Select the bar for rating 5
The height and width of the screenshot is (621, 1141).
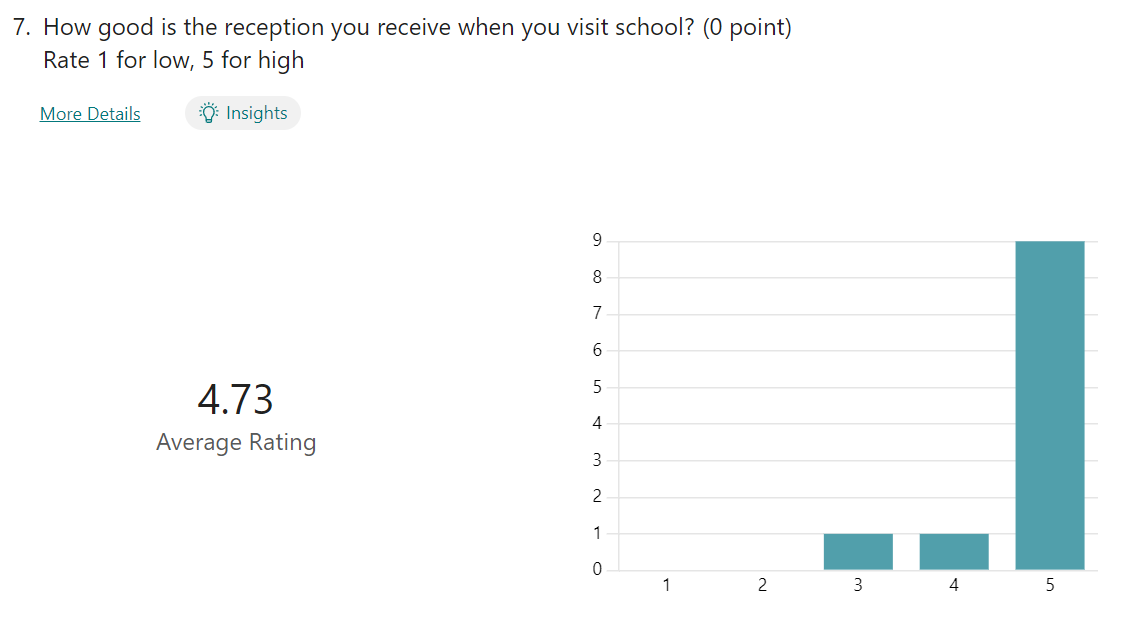(1049, 405)
